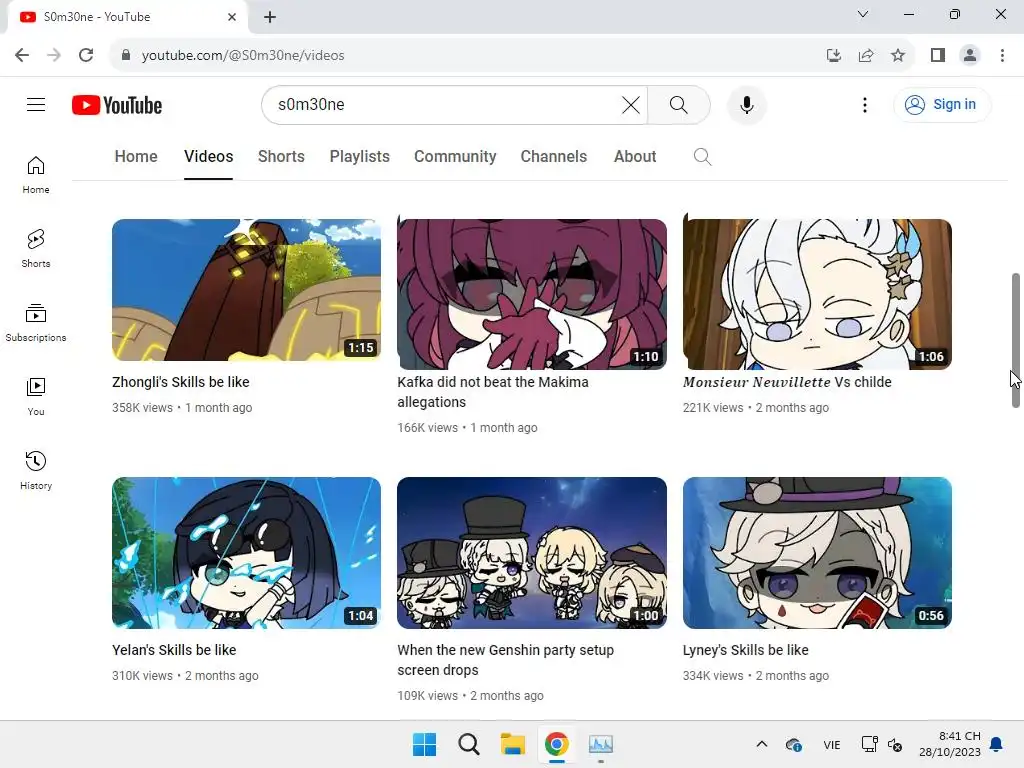Click the Sign in button

941,104
